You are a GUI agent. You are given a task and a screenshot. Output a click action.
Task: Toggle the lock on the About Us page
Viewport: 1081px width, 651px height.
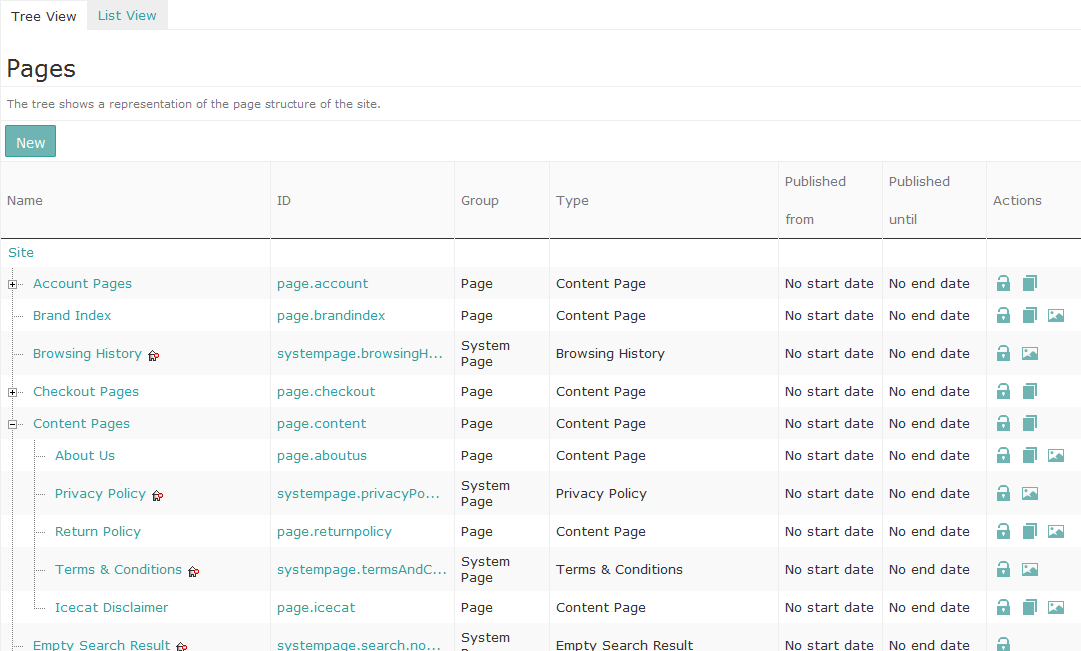click(1003, 455)
